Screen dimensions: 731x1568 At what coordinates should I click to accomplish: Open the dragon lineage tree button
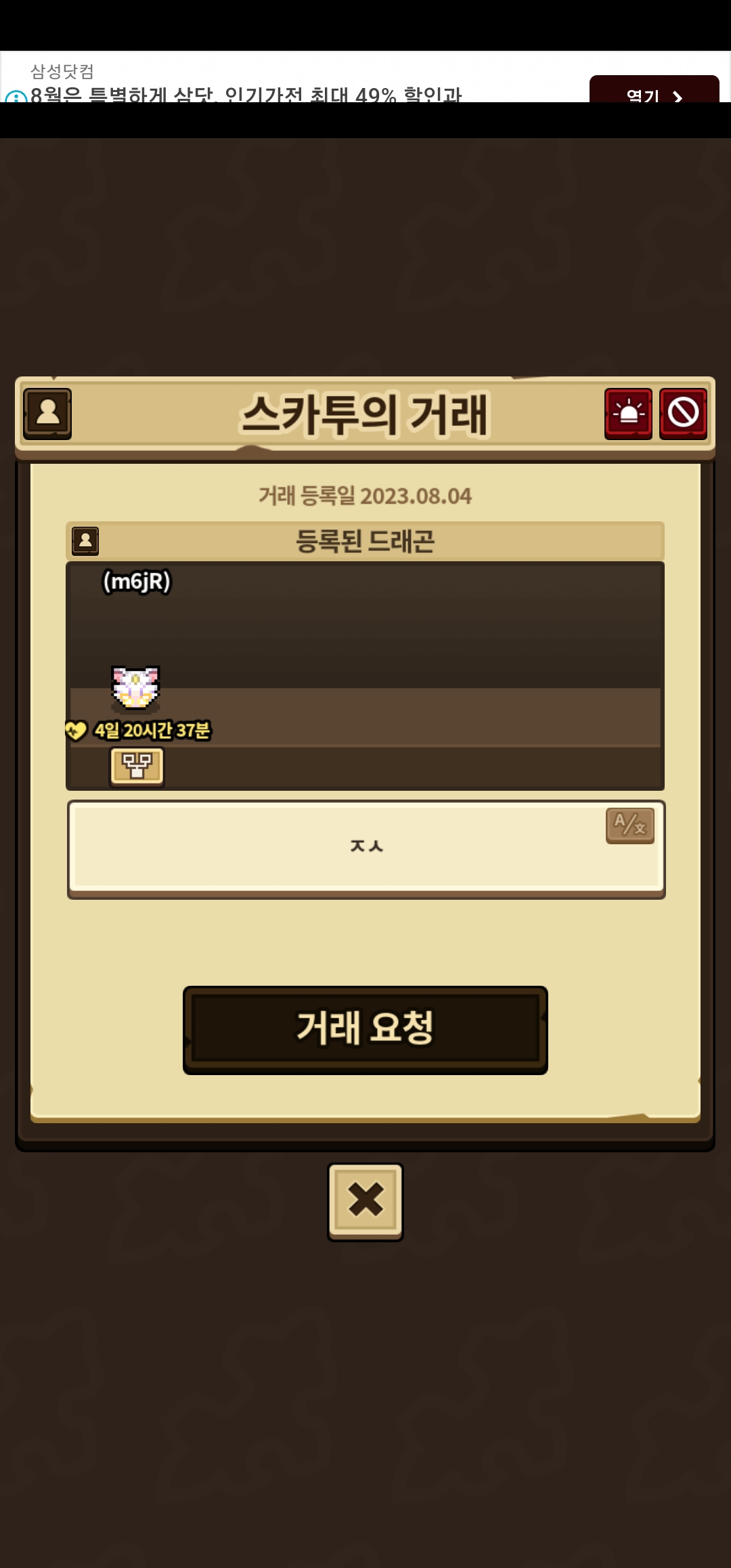(137, 767)
